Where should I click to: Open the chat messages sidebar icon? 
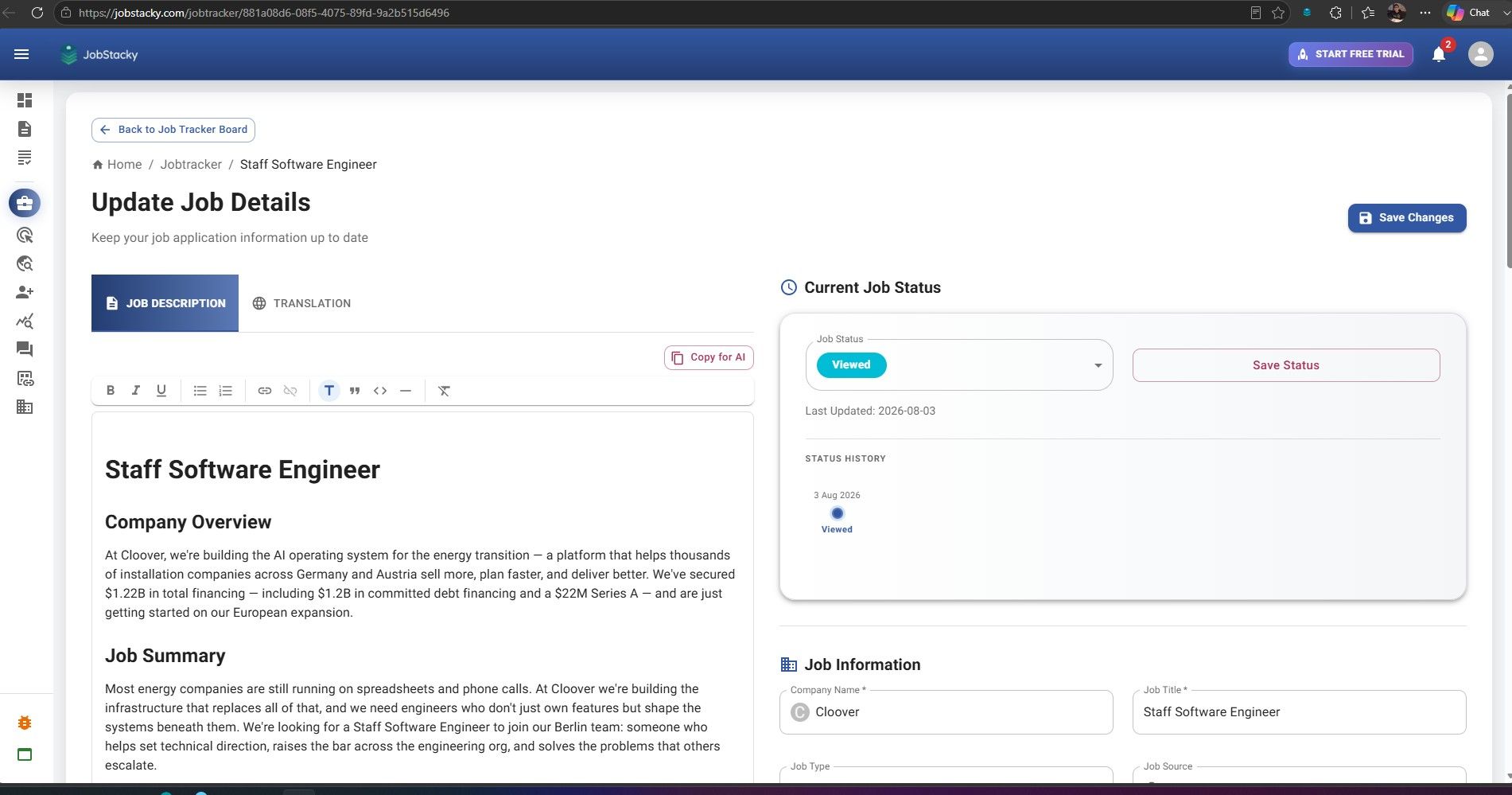coord(25,349)
